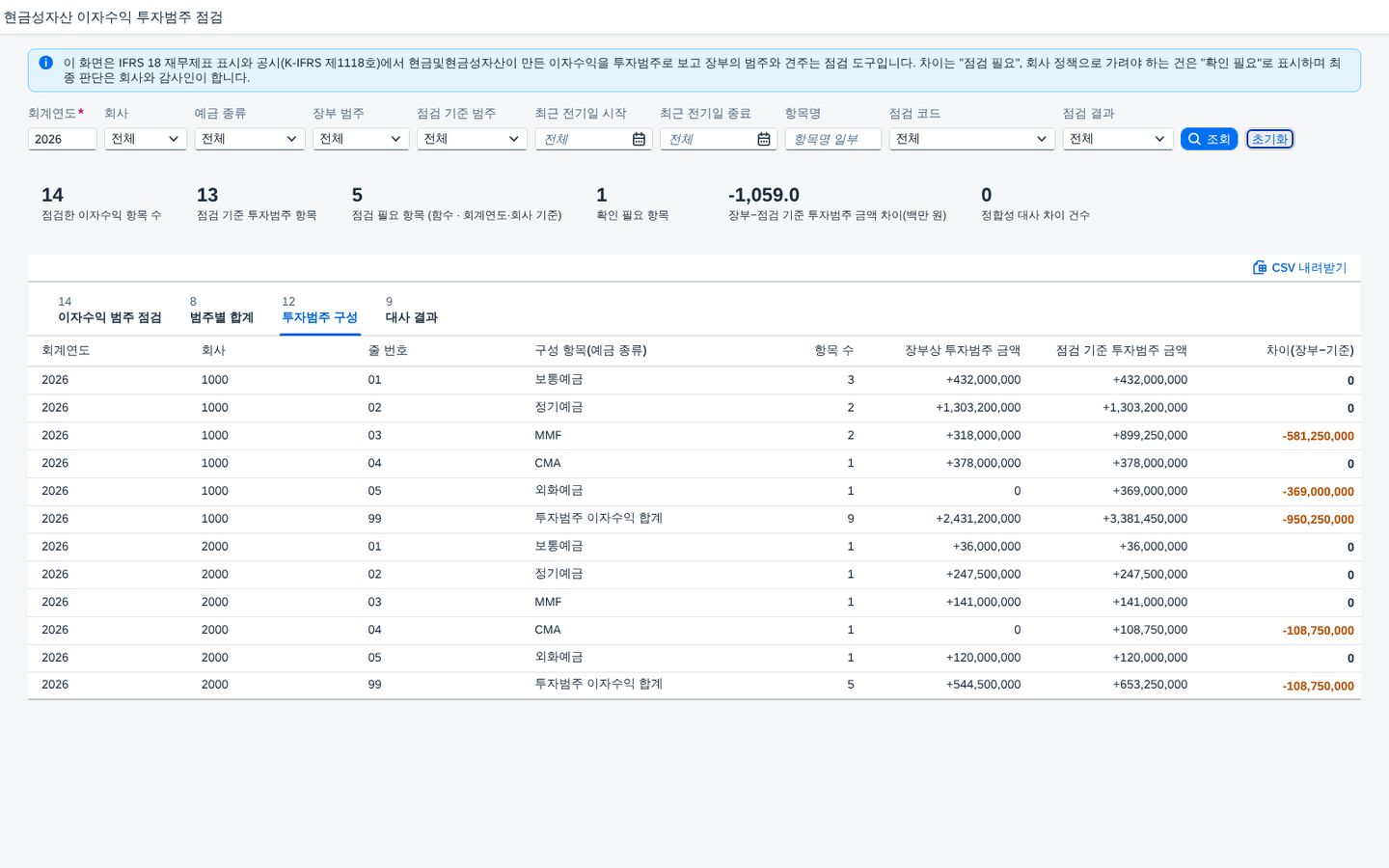Click the 조회 search button
The width and height of the screenshot is (1389, 868).
click(1209, 139)
